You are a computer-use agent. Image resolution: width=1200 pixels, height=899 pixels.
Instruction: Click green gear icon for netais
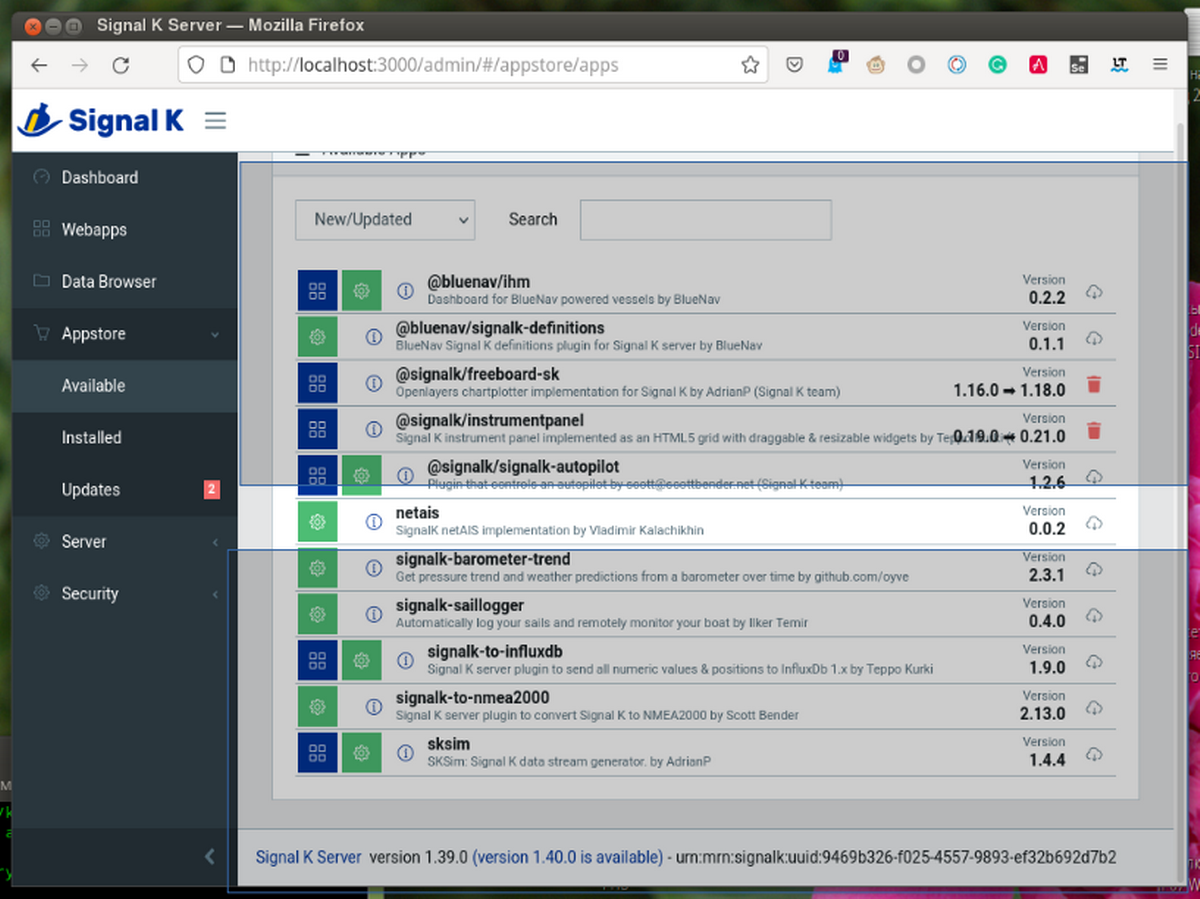click(x=317, y=522)
